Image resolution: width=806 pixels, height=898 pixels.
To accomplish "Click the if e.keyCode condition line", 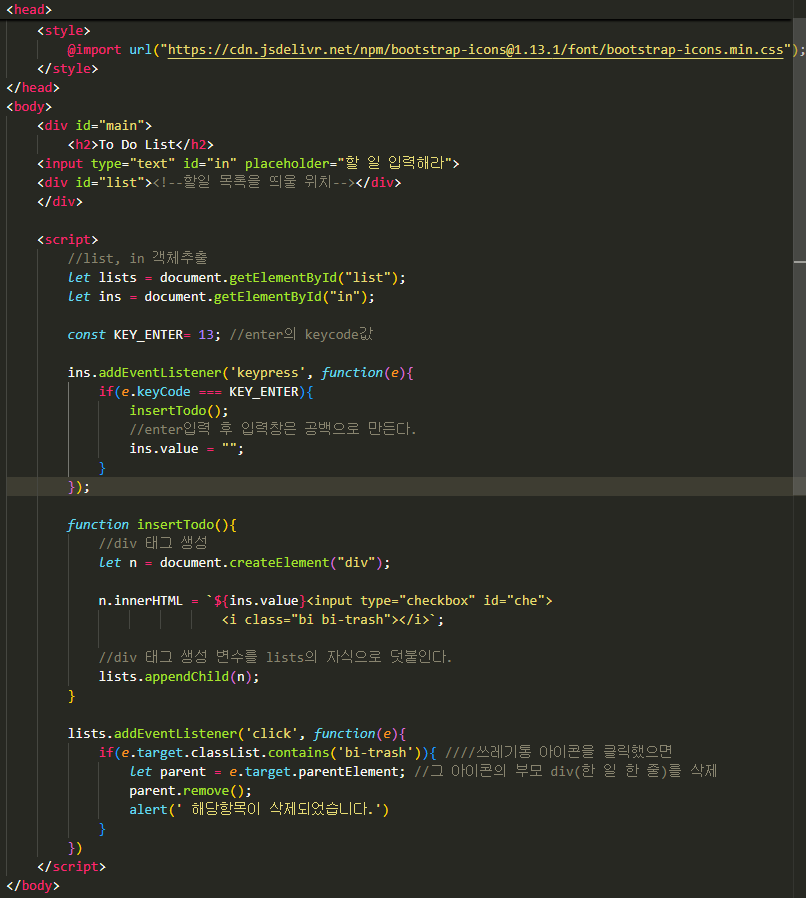I will pyautogui.click(x=206, y=392).
